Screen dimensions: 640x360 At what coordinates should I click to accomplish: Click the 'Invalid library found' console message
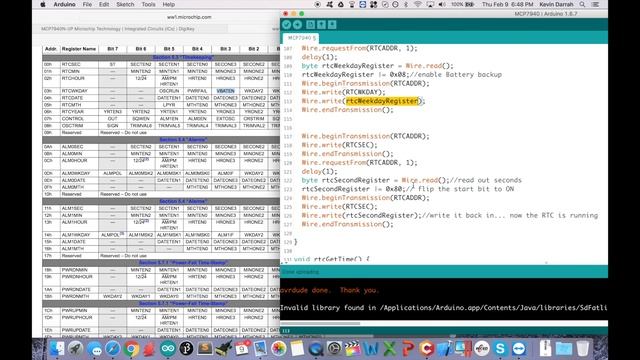point(443,308)
